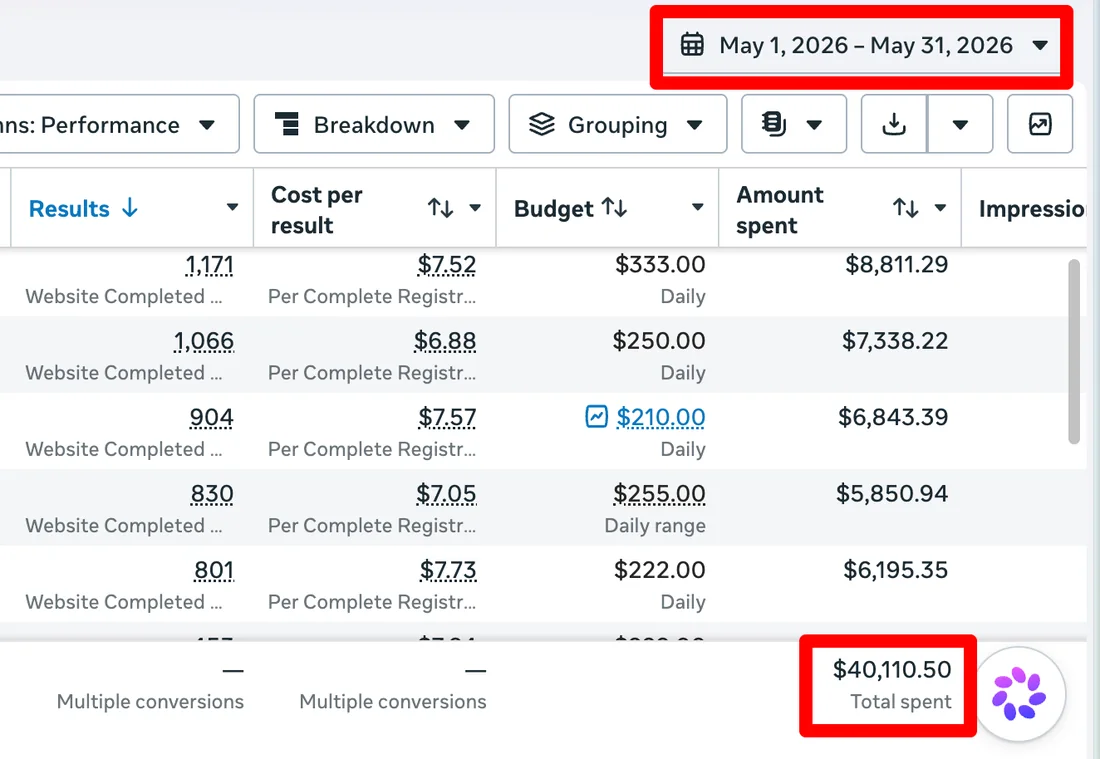1100x759 pixels.
Task: Select the $8,811.29 amount spent
Action: 897,265
